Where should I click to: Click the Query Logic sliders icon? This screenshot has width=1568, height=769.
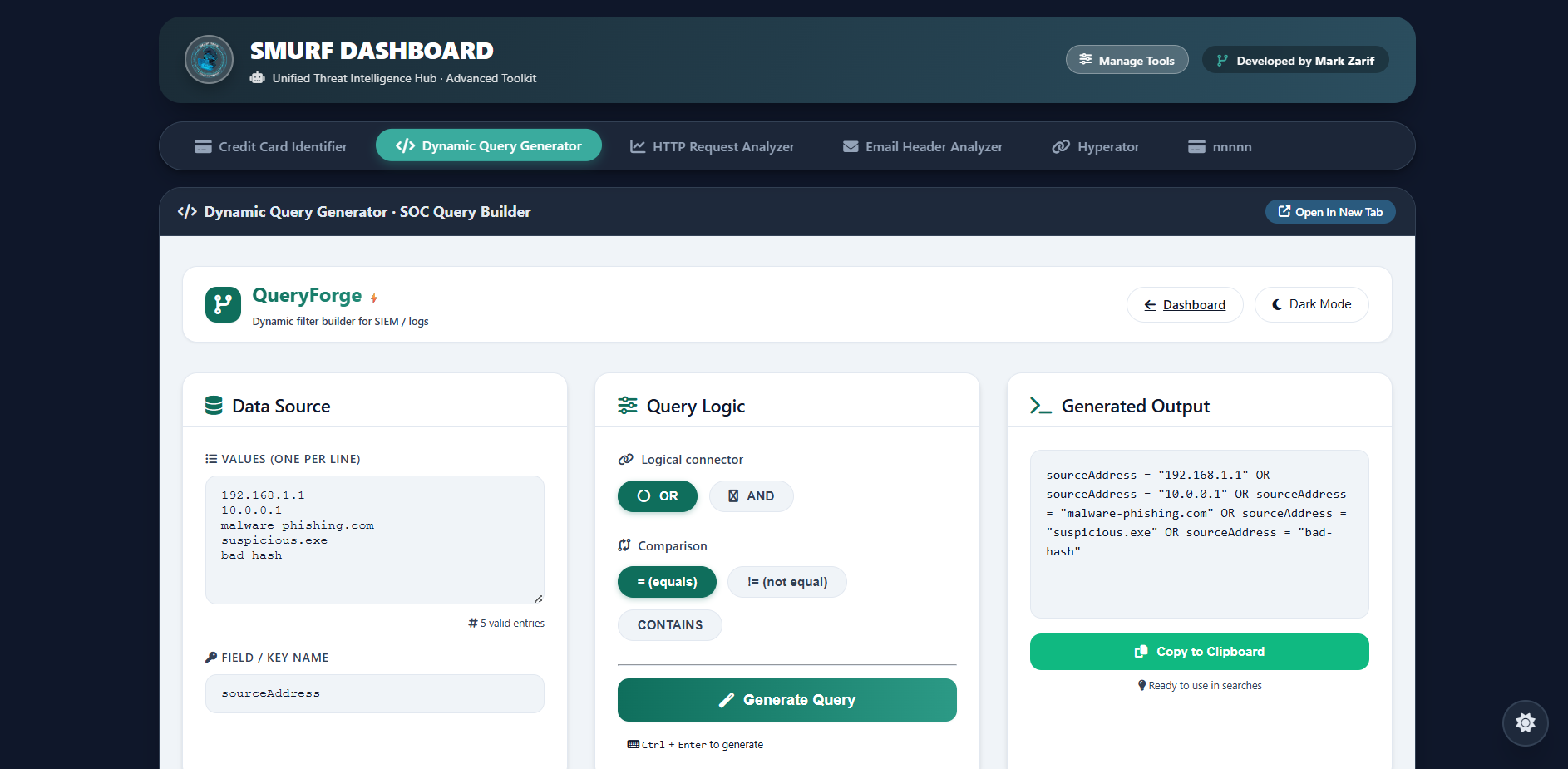[x=628, y=406]
